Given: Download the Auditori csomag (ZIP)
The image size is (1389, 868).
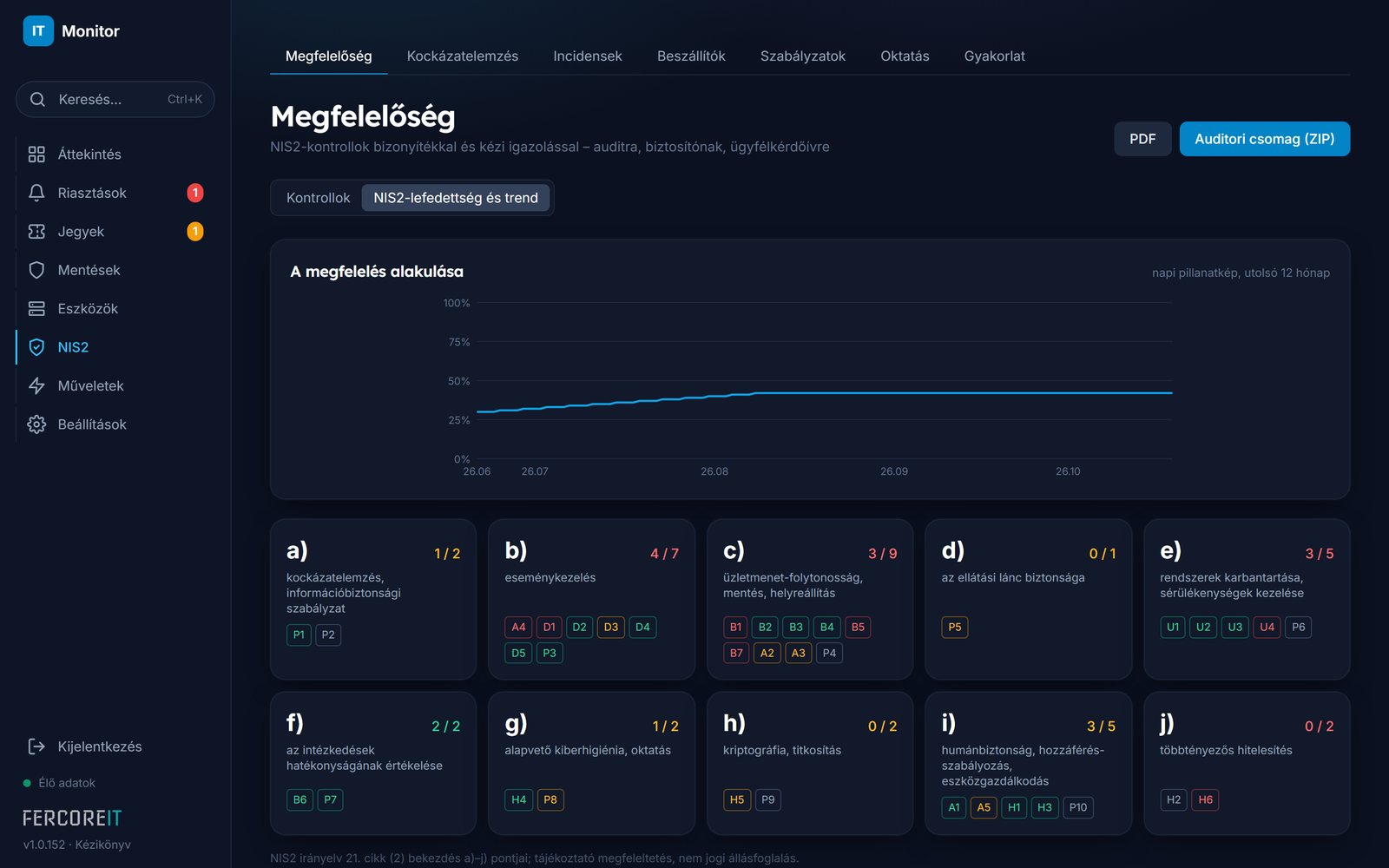Looking at the screenshot, I should point(1264,139).
